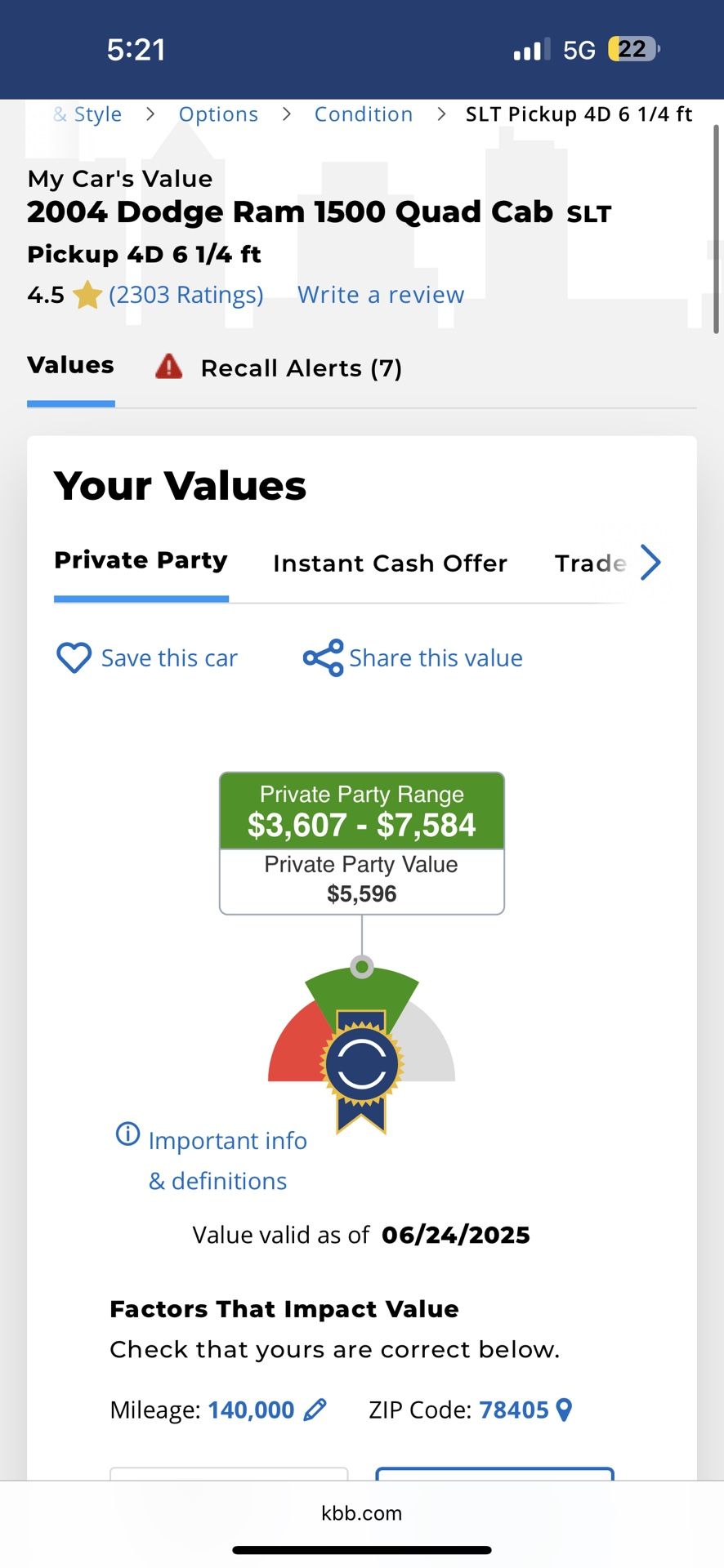Screen dimensions: 724x1568
Task: Tap the red recall warning triangle
Action: point(169,367)
